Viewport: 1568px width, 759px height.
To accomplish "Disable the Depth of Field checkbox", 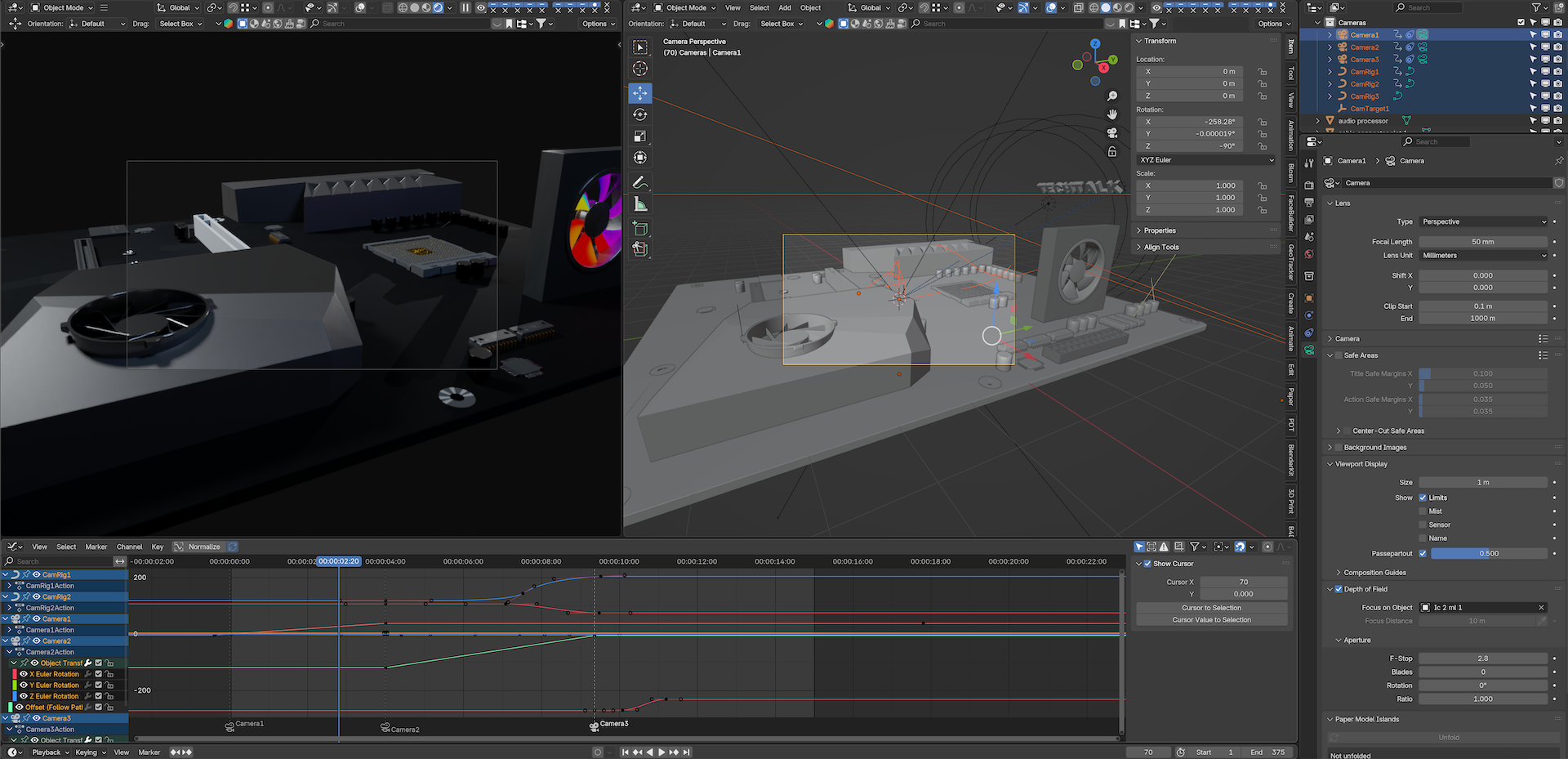I will [1339, 589].
